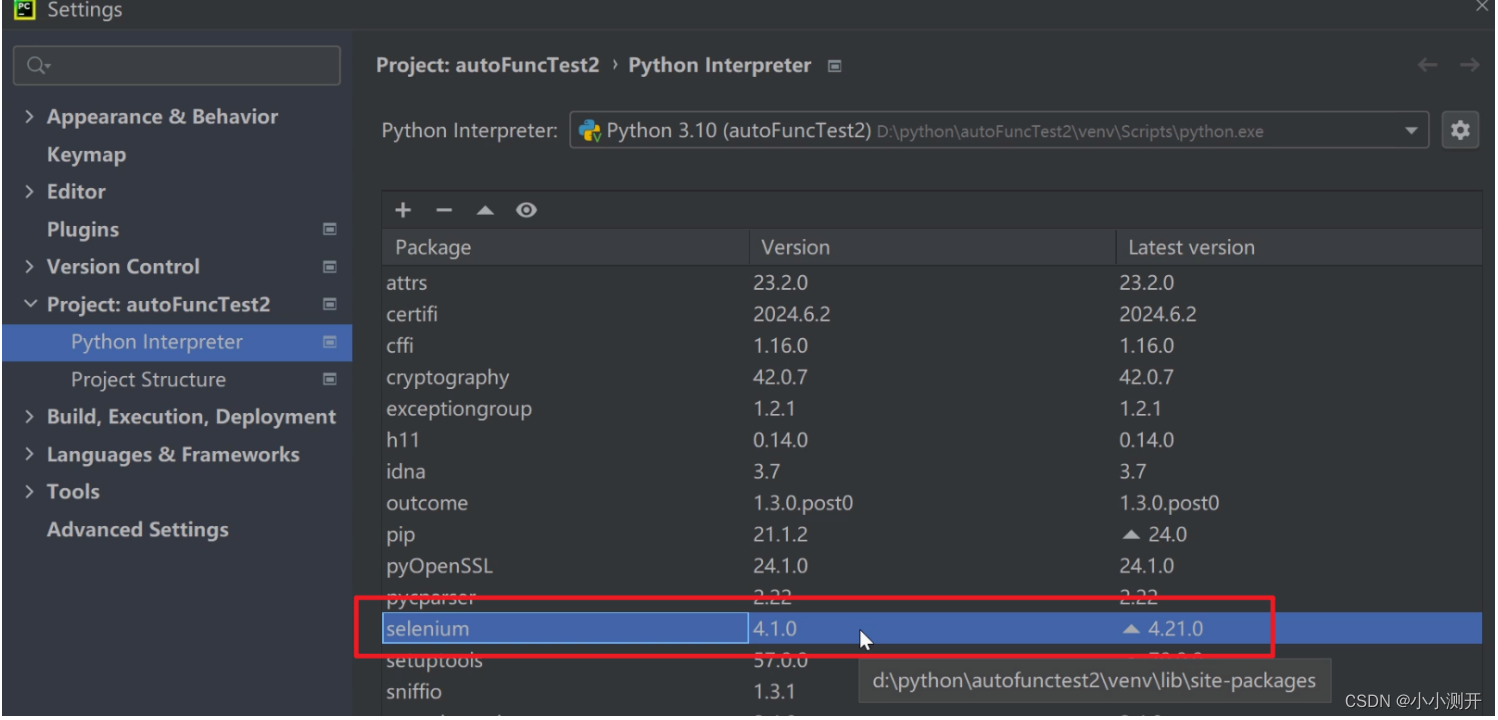Viewport: 1498px width, 720px height.
Task: Expand the Editor section
Action: point(29,192)
